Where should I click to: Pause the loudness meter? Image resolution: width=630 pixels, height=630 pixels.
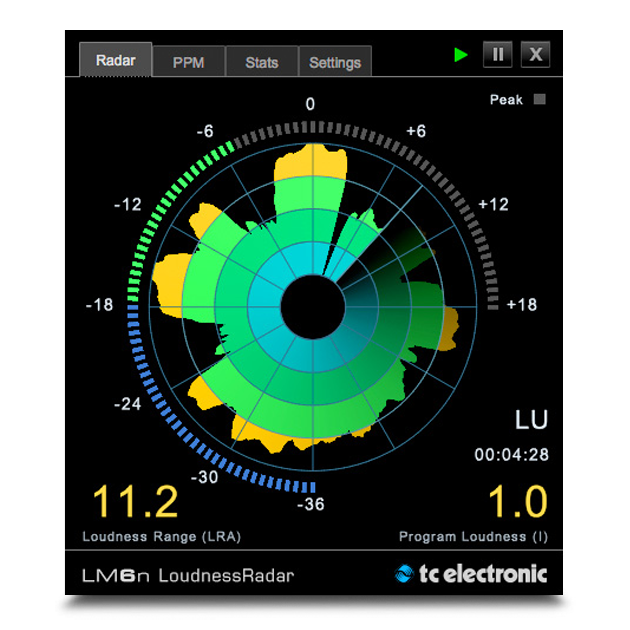[497, 54]
